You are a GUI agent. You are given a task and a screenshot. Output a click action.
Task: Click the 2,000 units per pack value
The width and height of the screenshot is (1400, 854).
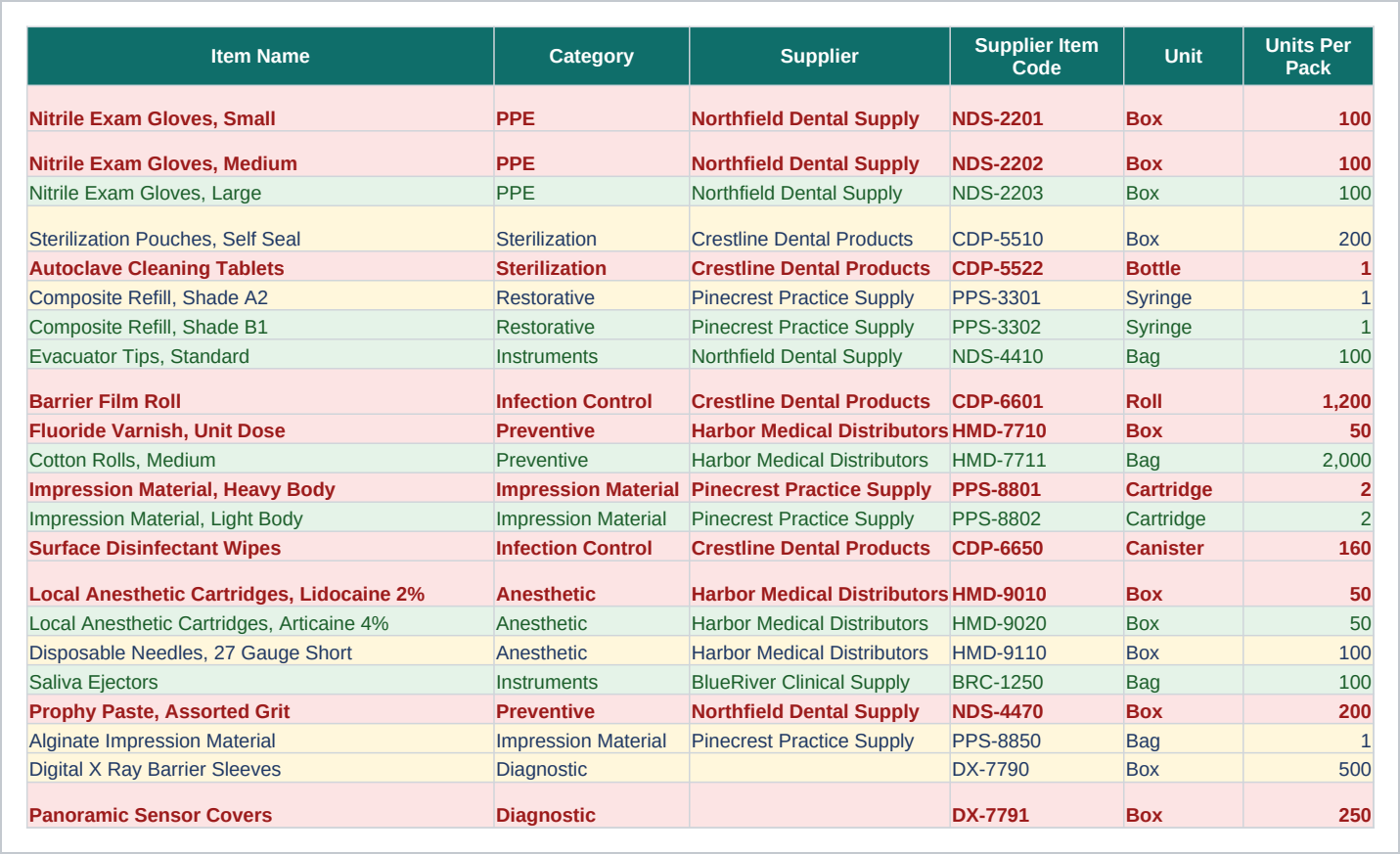click(x=1308, y=460)
